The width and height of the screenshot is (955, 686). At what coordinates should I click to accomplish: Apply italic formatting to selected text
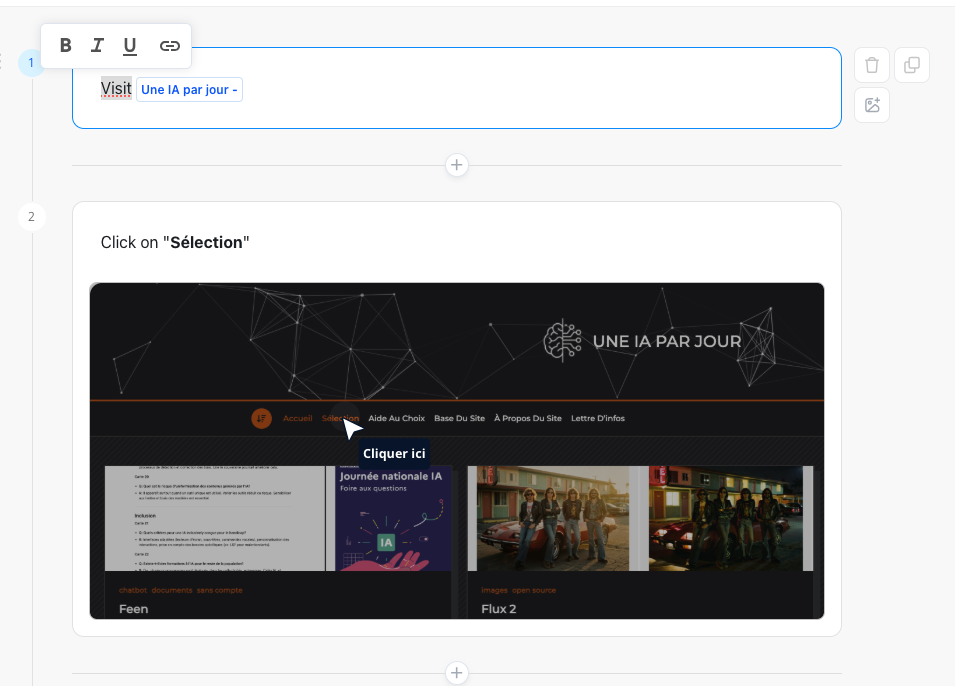point(97,45)
